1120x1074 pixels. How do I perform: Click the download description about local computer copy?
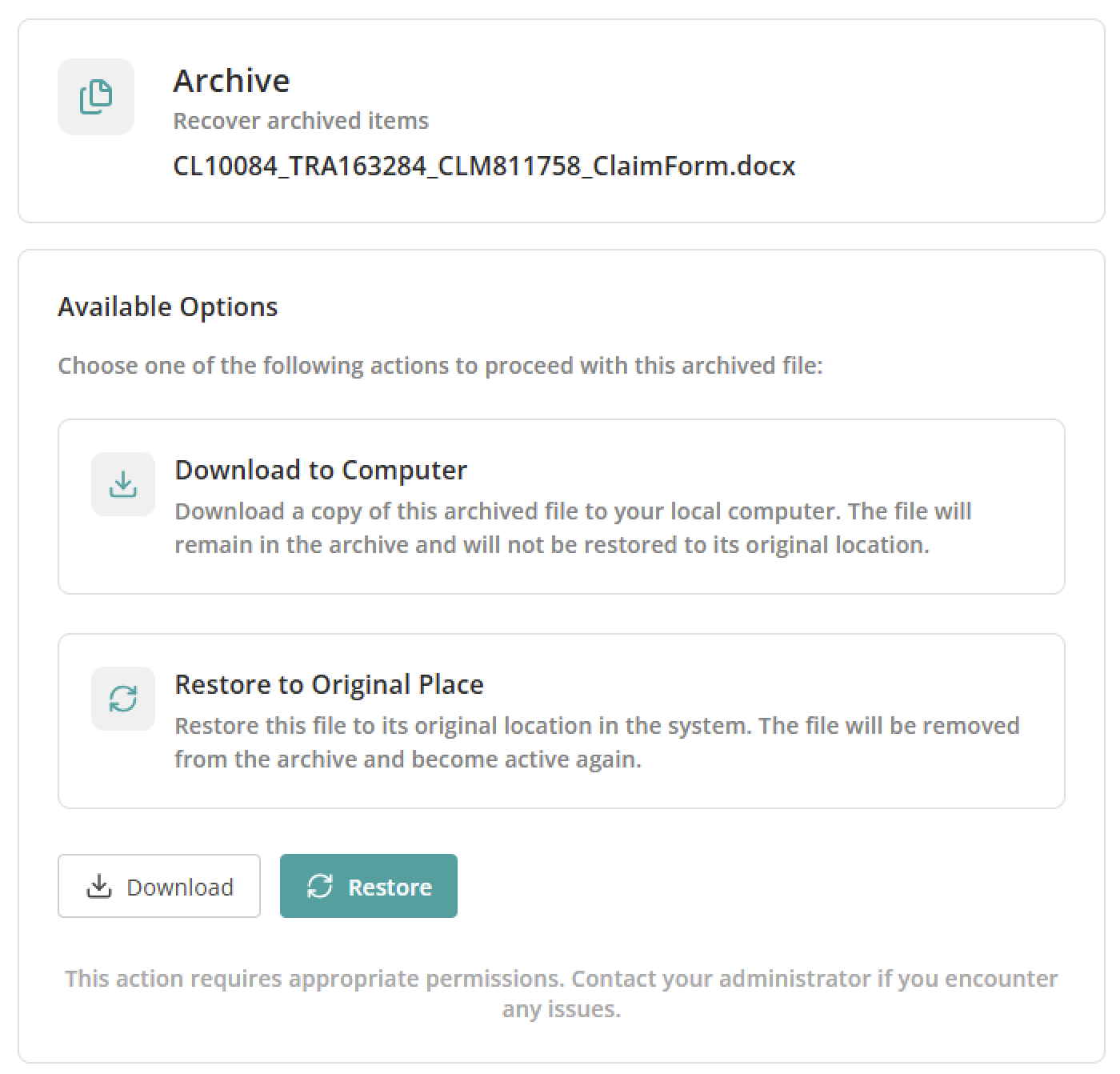573,528
